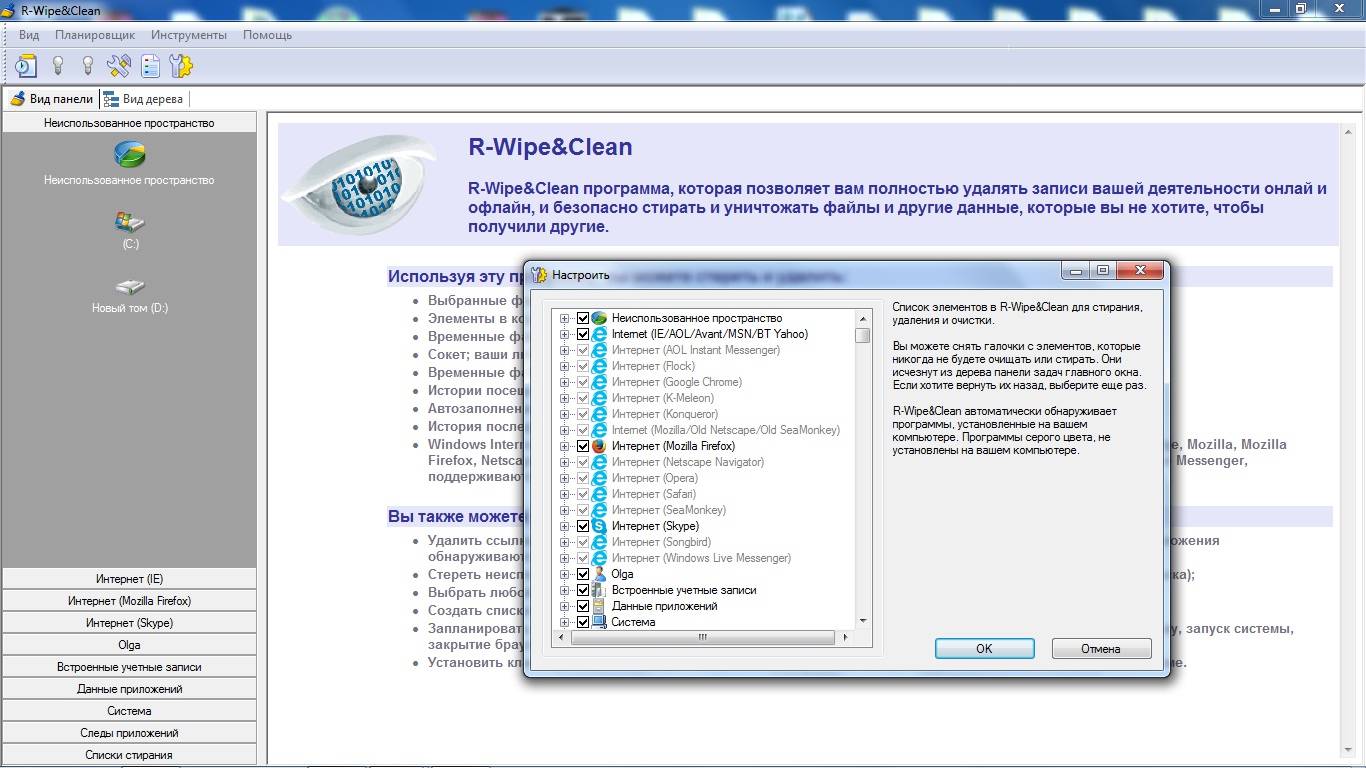Click the Данные приложений icon in the tree
The height and width of the screenshot is (768, 1366).
tap(599, 606)
